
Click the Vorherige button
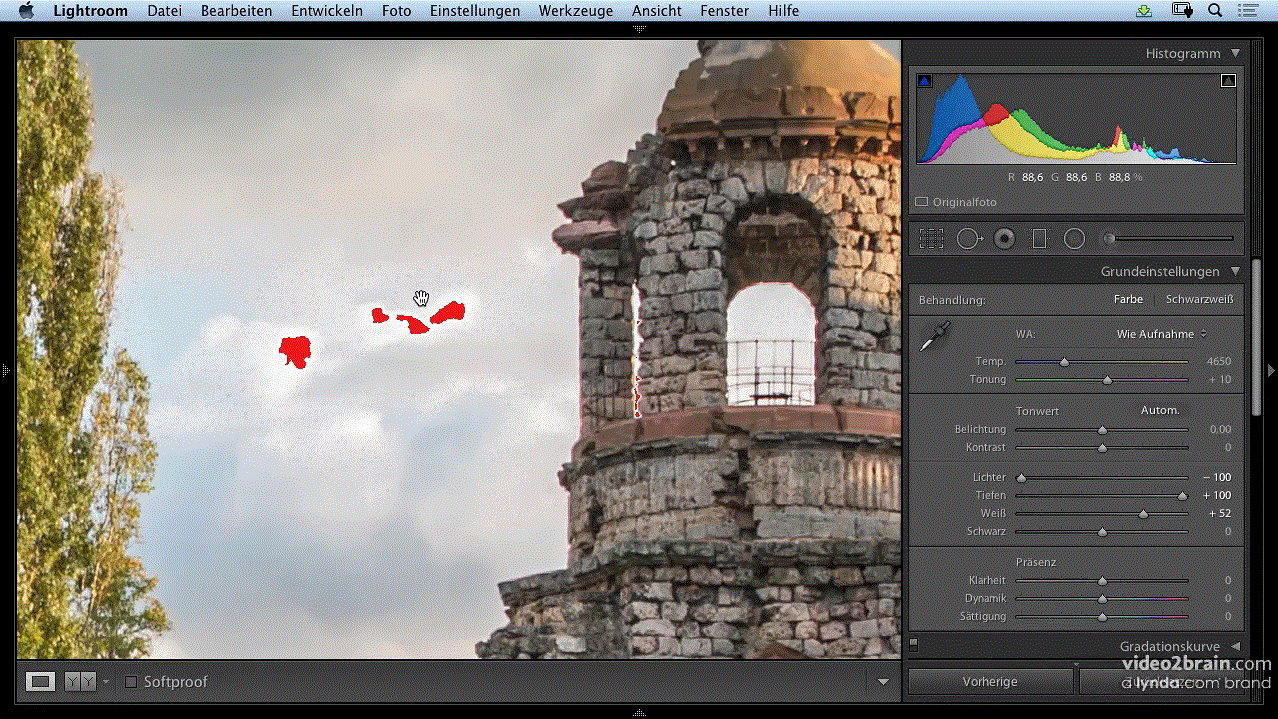[x=990, y=682]
